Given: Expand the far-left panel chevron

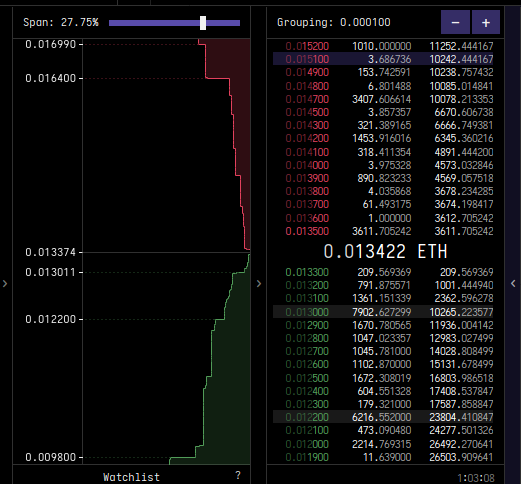Looking at the screenshot, I should point(5,283).
